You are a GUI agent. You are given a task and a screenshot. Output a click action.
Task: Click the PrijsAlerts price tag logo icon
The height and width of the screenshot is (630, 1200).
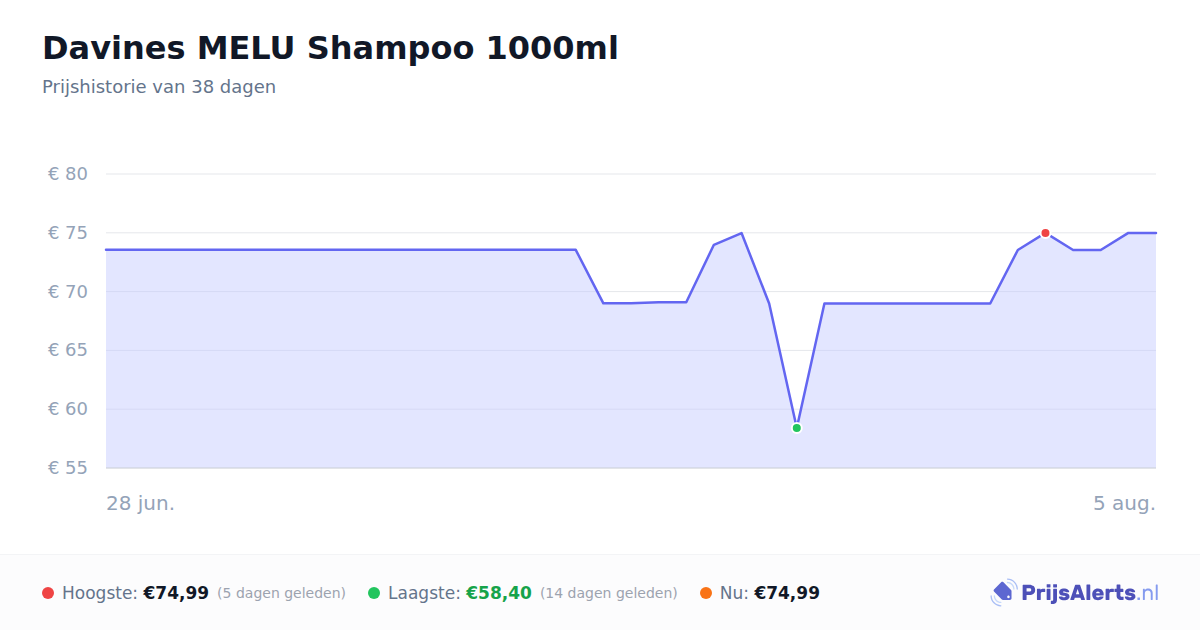click(x=1003, y=593)
